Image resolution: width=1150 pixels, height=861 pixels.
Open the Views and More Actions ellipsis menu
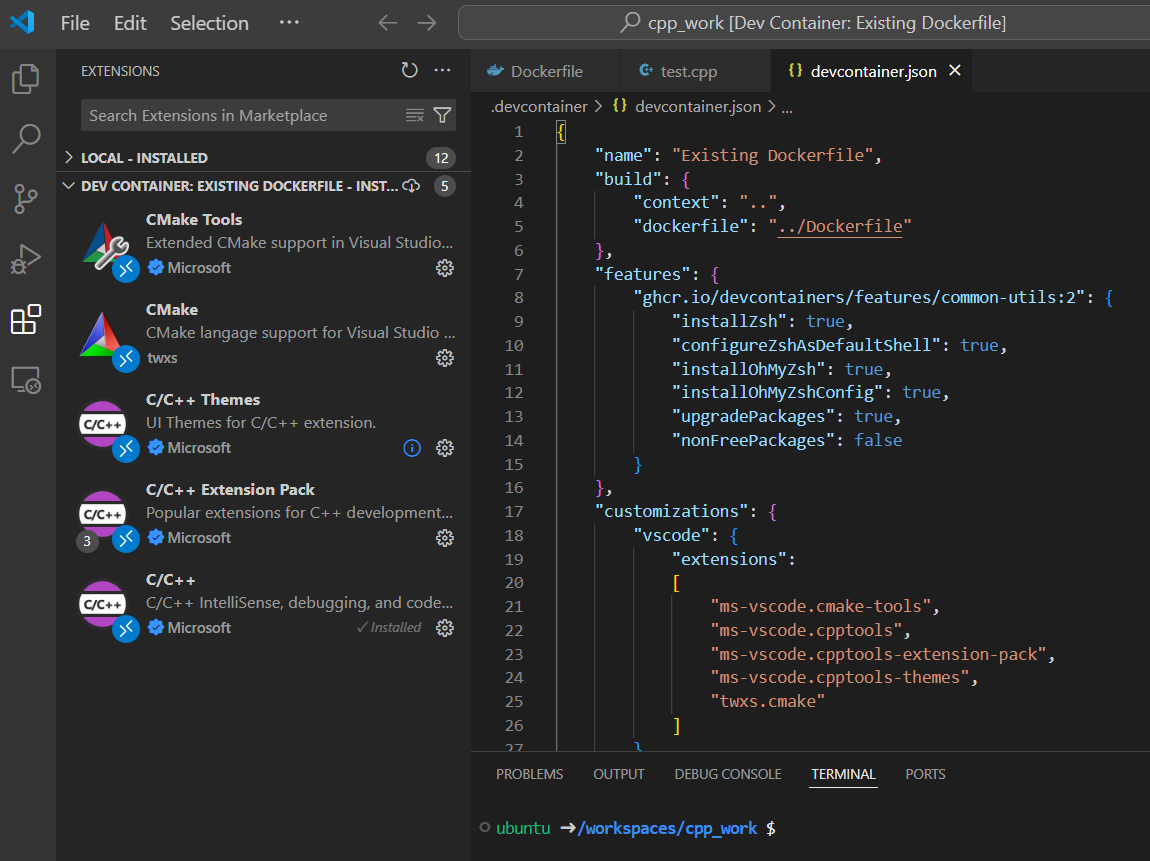click(x=442, y=70)
